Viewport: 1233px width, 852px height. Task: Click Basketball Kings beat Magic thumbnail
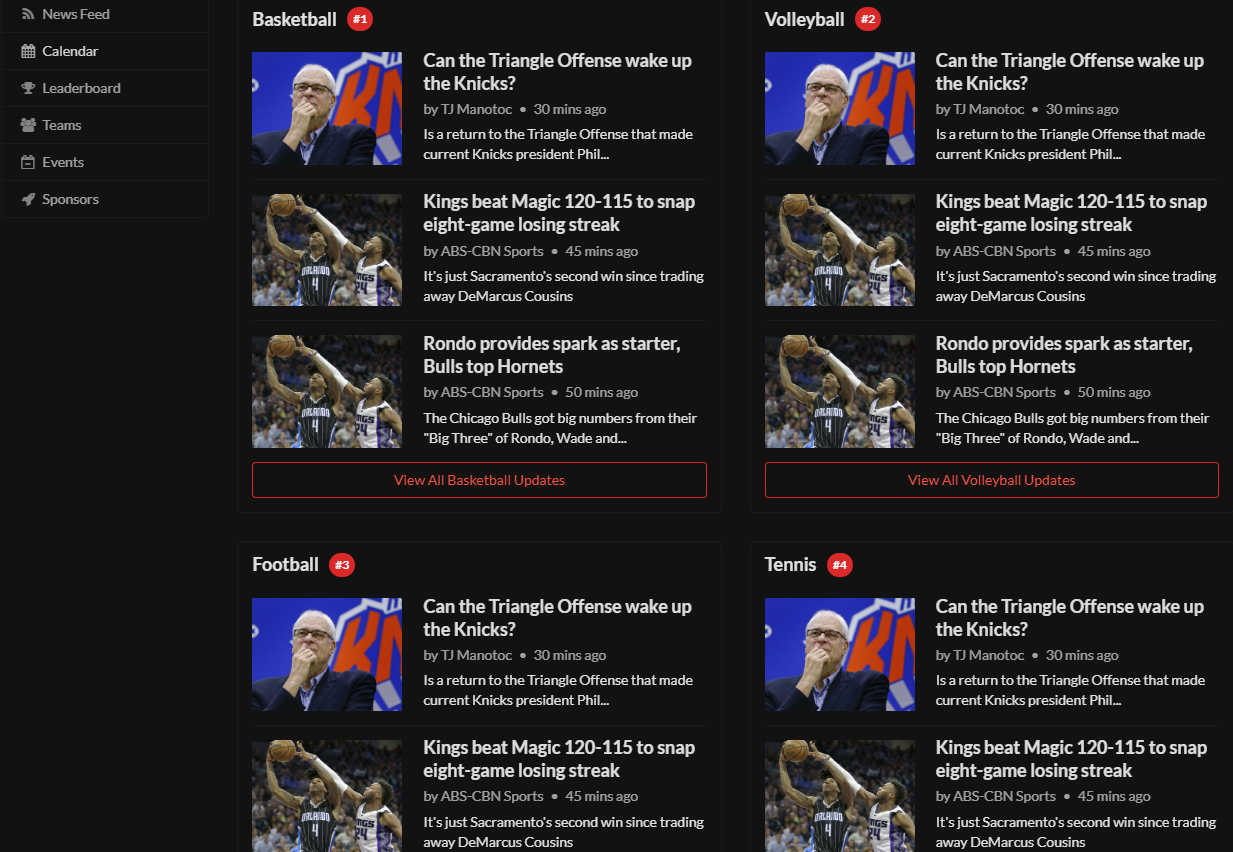(x=327, y=250)
